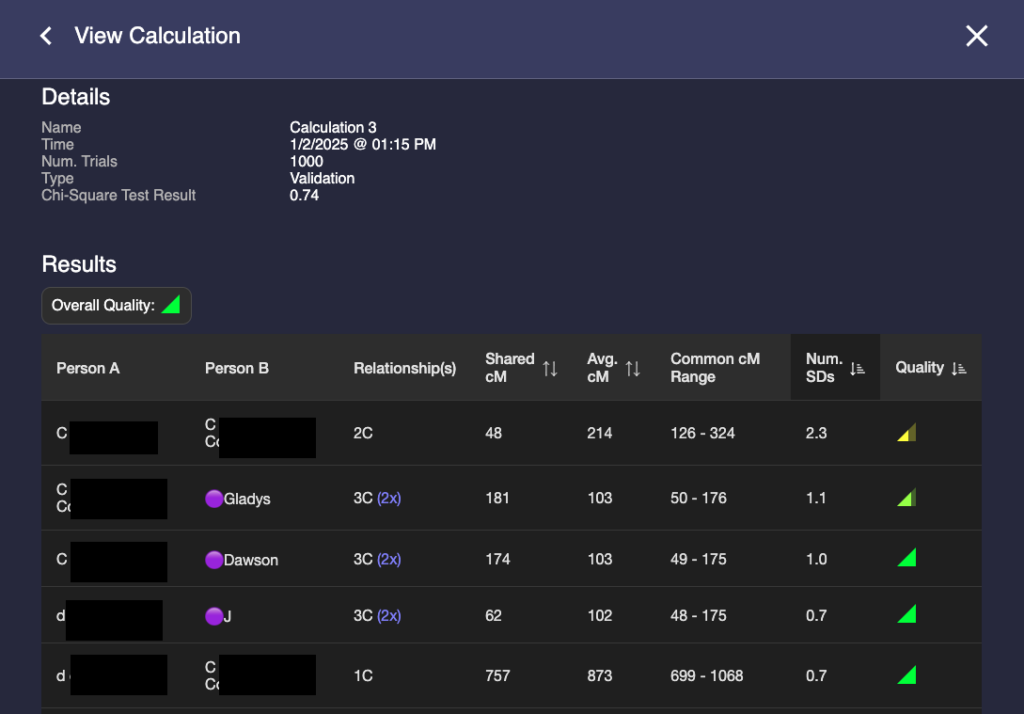The image size is (1024, 714).
Task: Click the 2C relationship cell
Action: 363,433
